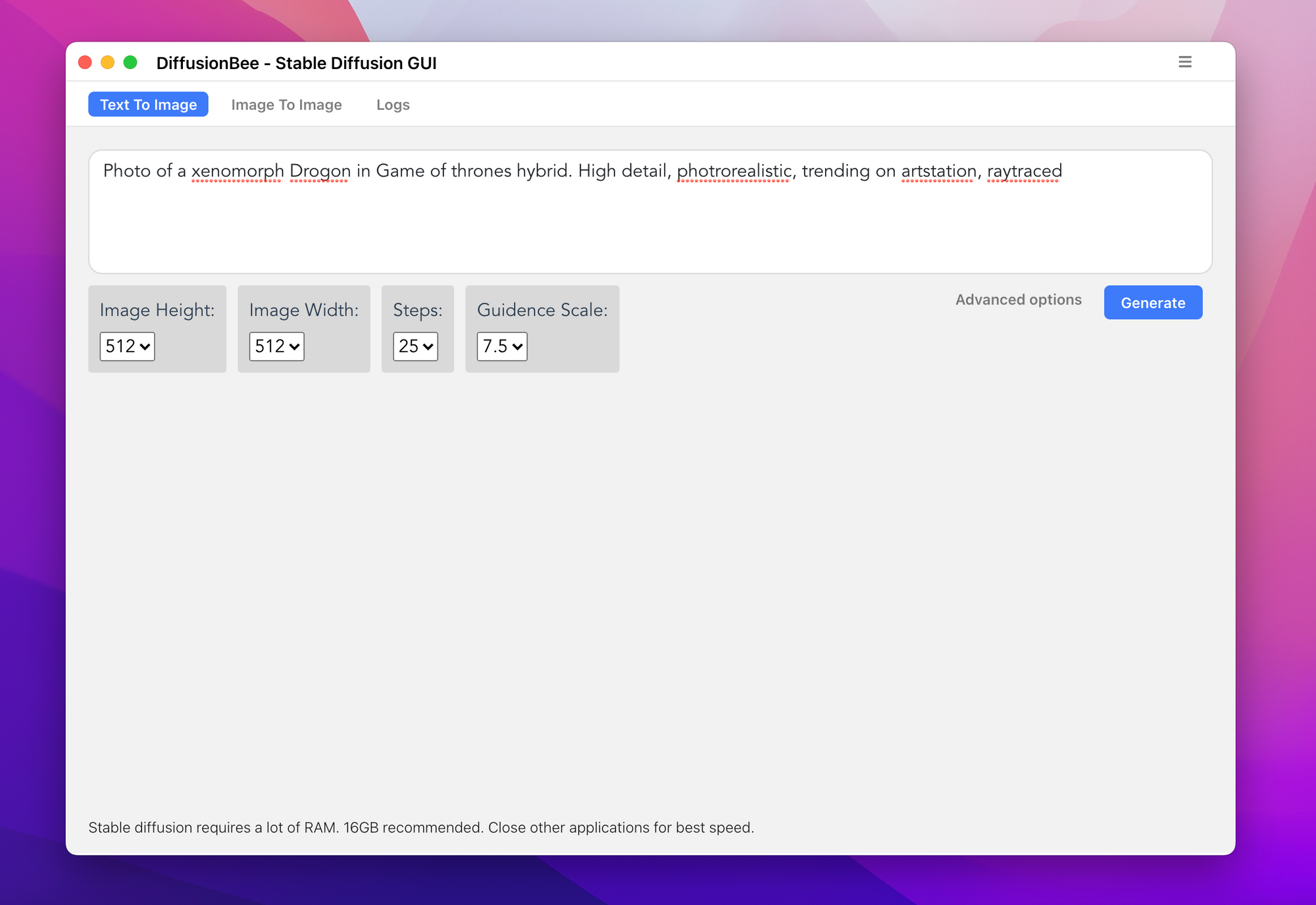
Task: Select the 7.5 Guidance Scale option
Action: [502, 346]
